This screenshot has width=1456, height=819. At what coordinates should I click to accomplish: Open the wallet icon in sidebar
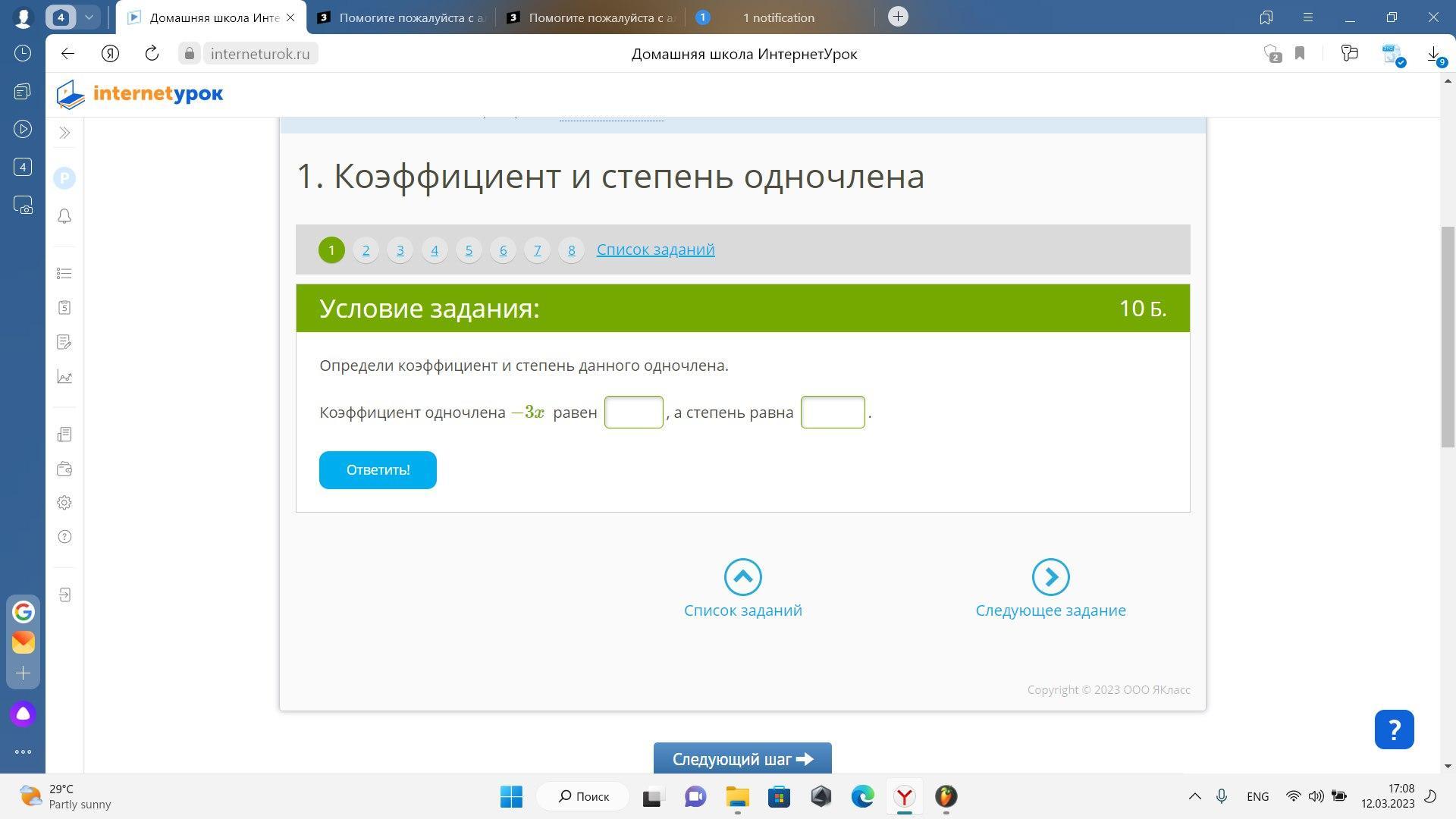point(64,469)
